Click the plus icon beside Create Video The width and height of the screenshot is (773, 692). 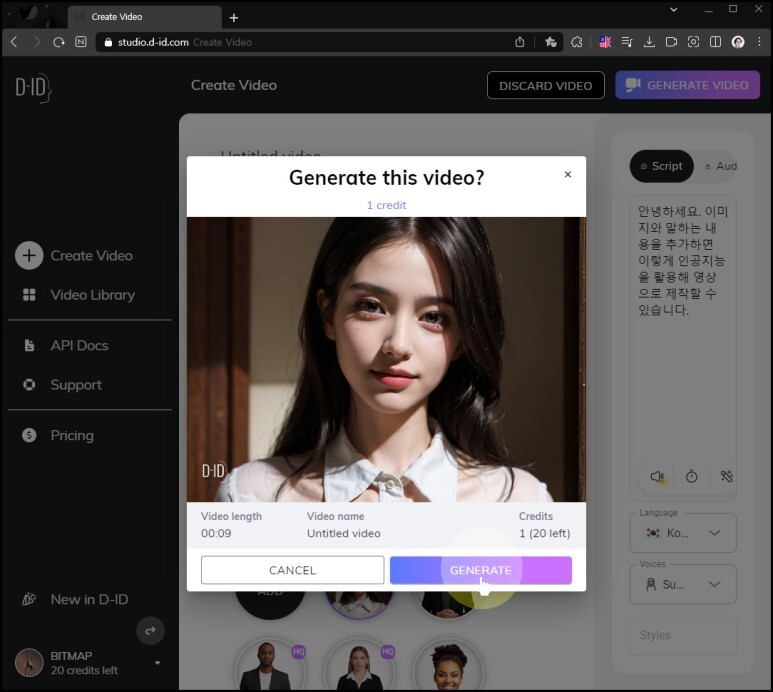pyautogui.click(x=29, y=255)
